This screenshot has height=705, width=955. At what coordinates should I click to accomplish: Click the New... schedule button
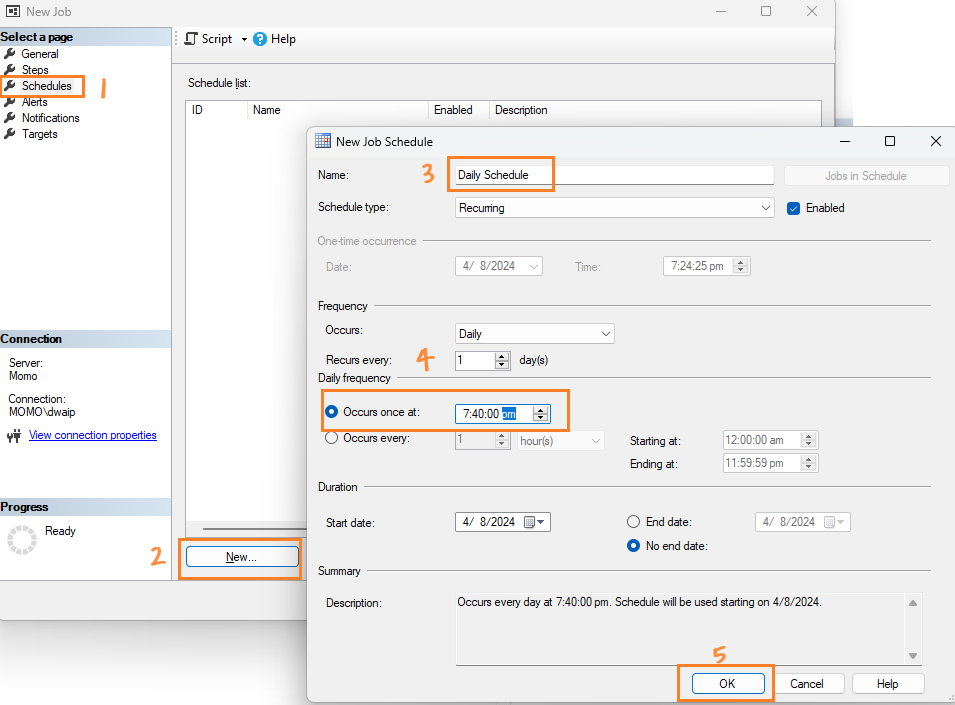pos(242,556)
